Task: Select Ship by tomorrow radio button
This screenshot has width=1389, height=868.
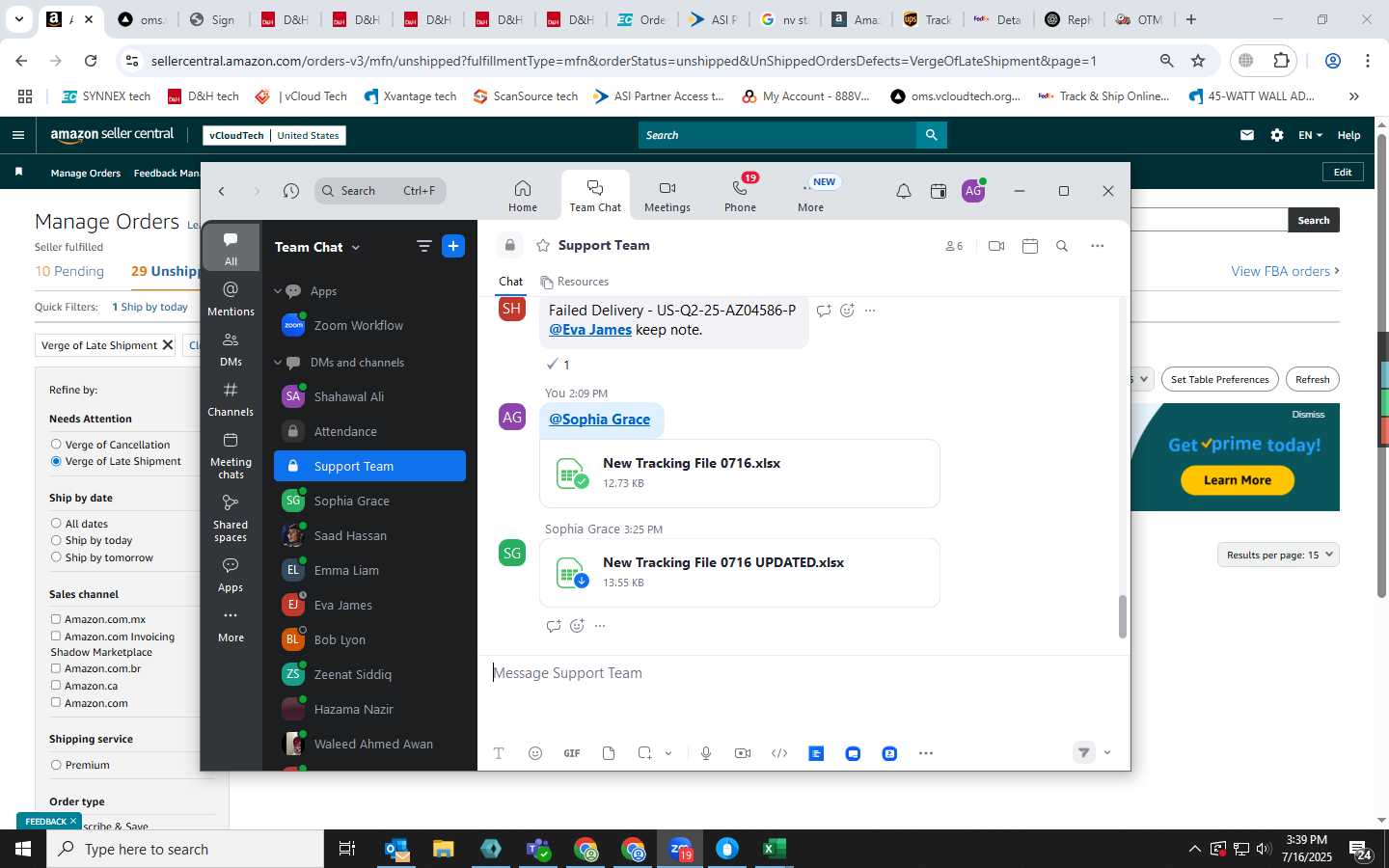Action: pos(56,557)
